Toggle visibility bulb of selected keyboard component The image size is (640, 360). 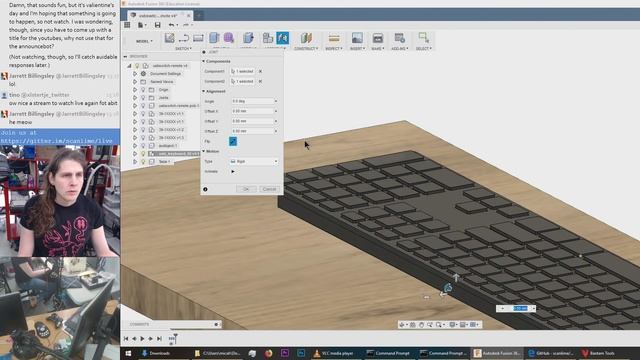click(143, 154)
